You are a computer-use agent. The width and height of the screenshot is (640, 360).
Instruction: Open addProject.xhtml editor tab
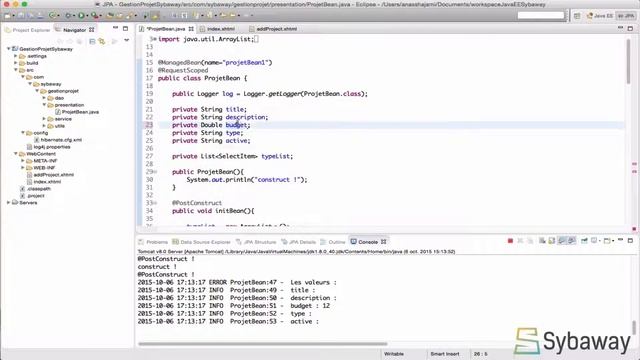[x=273, y=29]
